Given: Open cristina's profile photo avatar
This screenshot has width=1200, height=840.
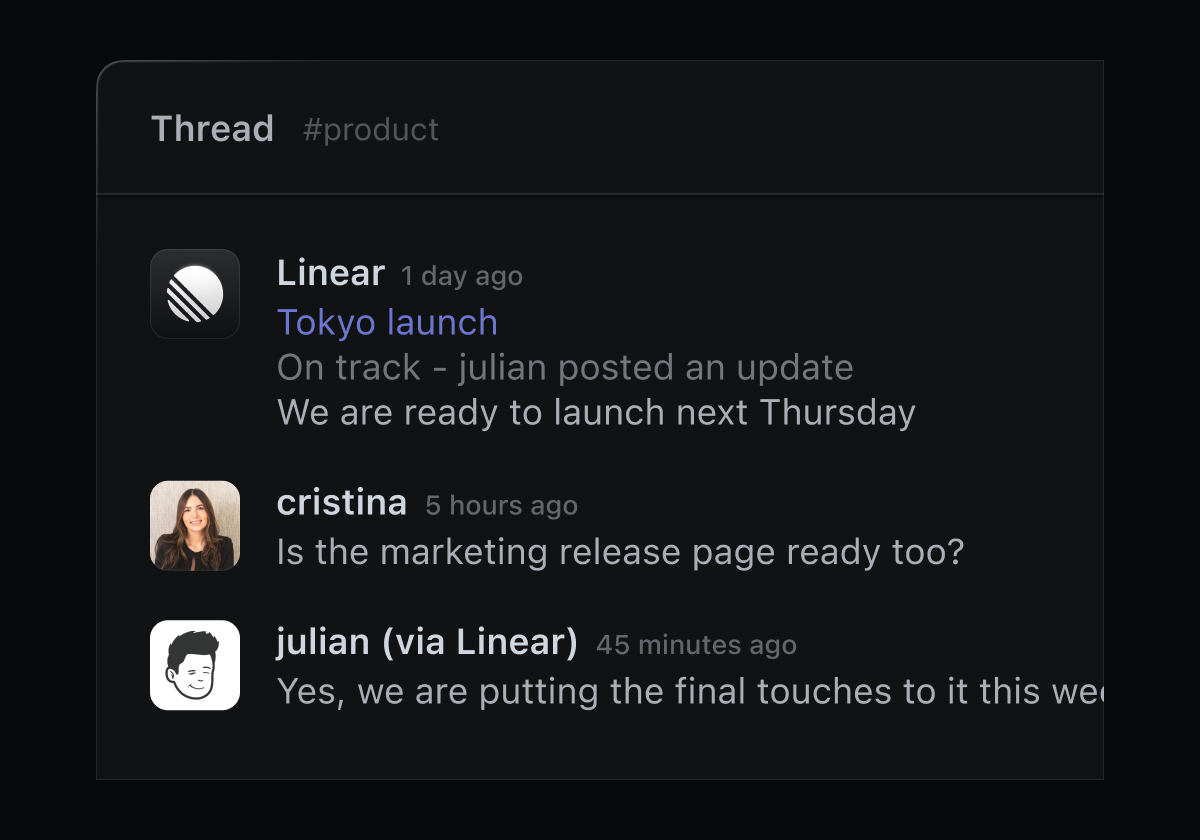Looking at the screenshot, I should click(x=195, y=526).
